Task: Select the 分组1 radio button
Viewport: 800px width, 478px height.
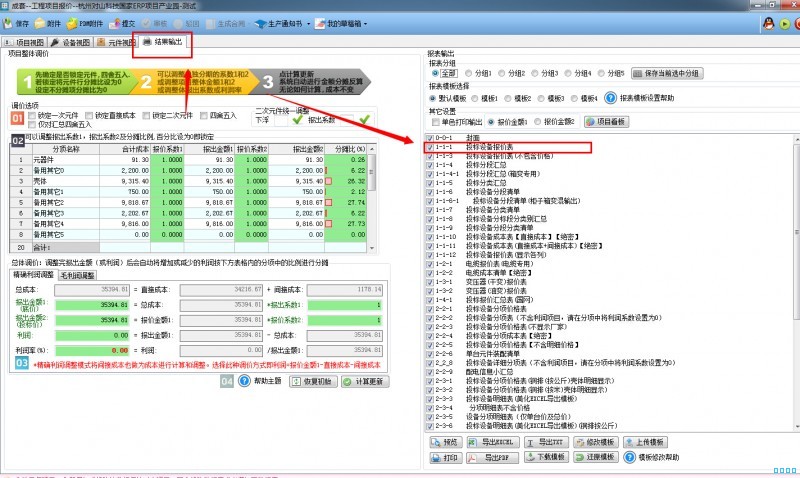Action: point(468,73)
